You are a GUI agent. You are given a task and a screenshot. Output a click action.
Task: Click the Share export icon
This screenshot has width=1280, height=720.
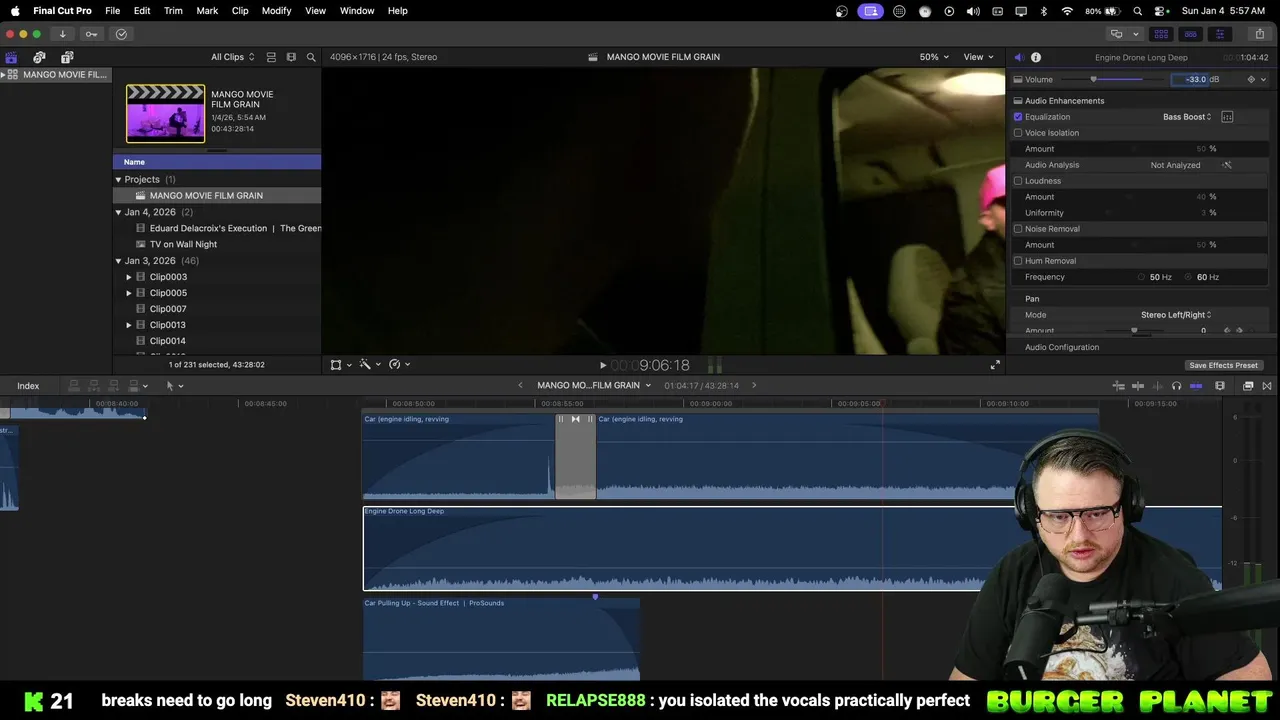(x=1259, y=34)
